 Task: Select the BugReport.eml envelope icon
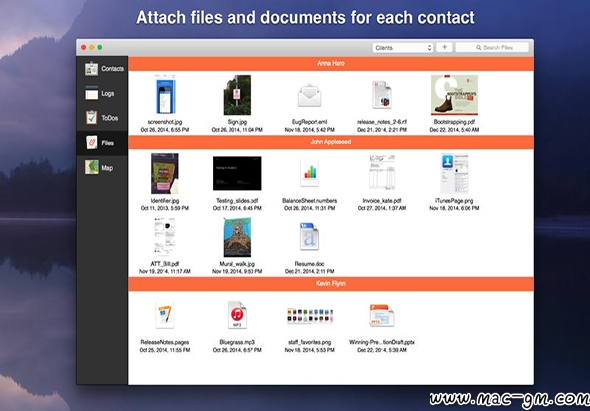(x=309, y=95)
